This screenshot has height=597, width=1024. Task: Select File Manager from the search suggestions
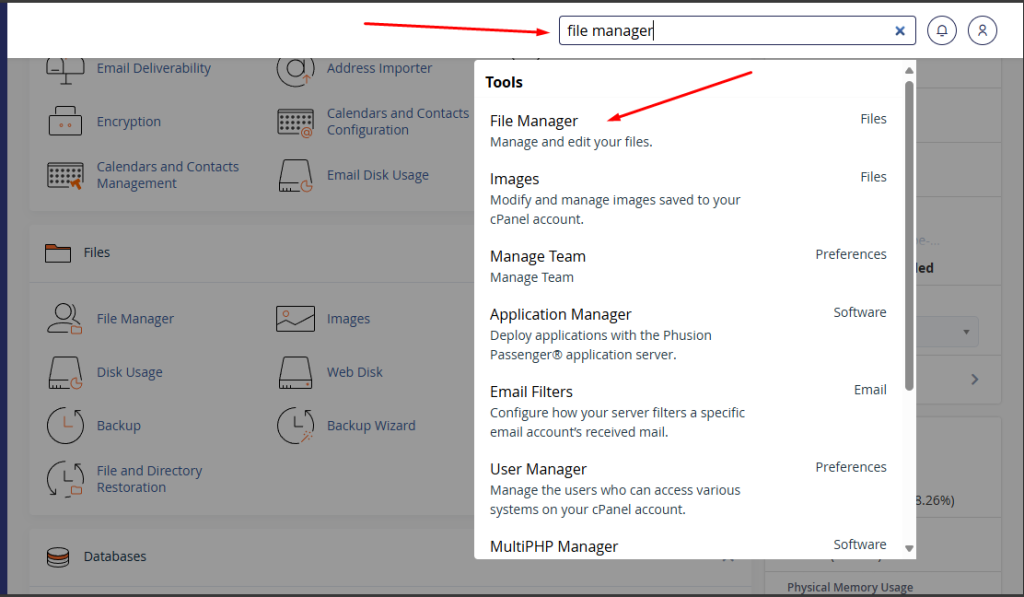535,120
